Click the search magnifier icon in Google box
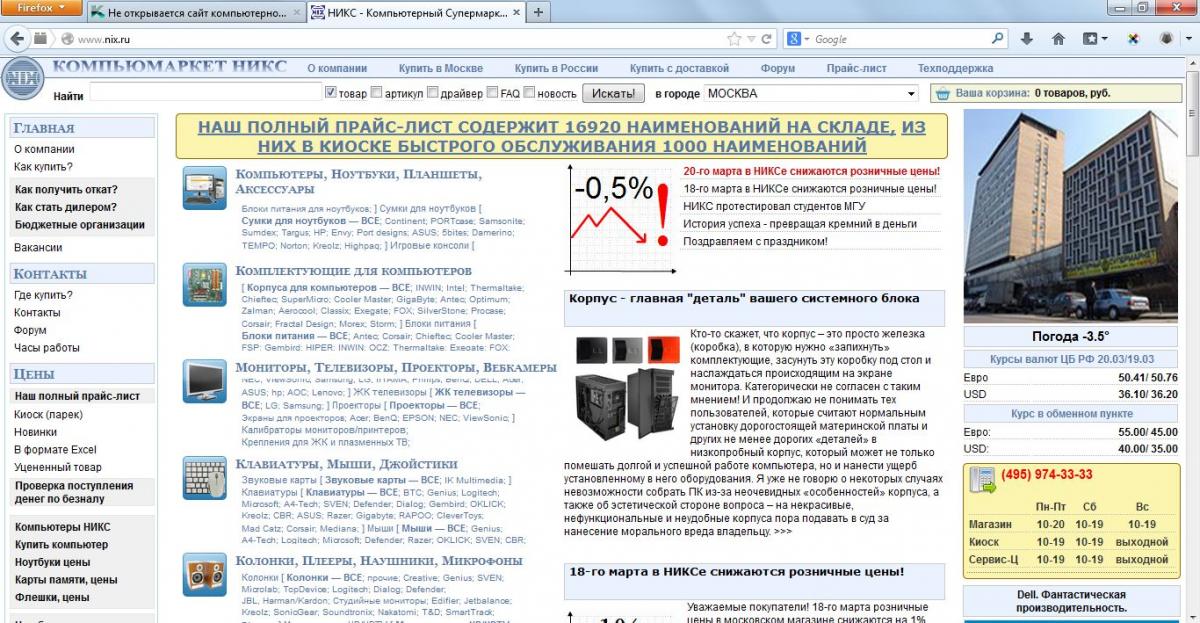The width and height of the screenshot is (1200, 623). (997, 39)
